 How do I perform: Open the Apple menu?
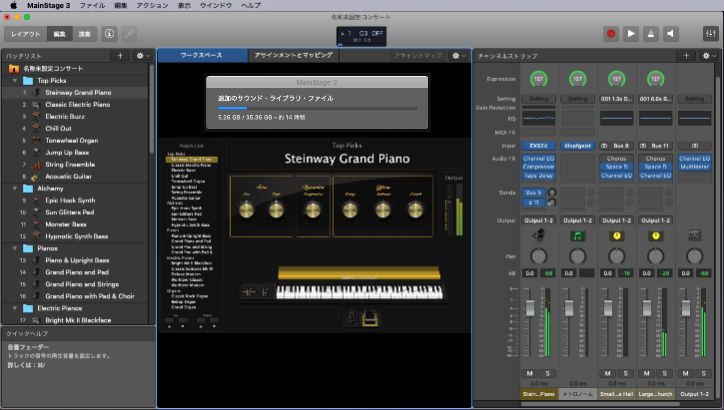point(13,6)
